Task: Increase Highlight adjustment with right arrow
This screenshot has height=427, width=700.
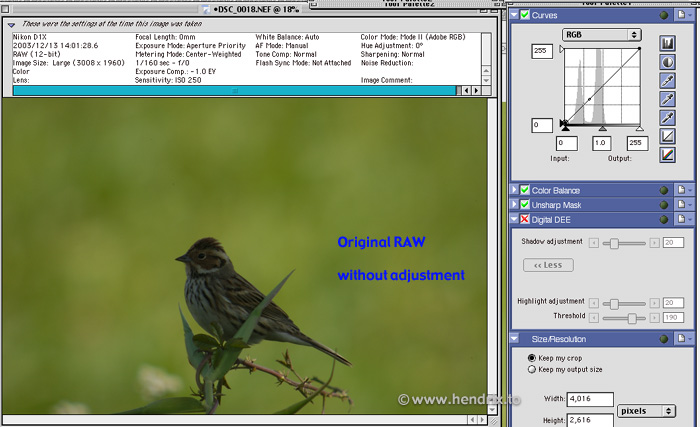Action: (654, 303)
